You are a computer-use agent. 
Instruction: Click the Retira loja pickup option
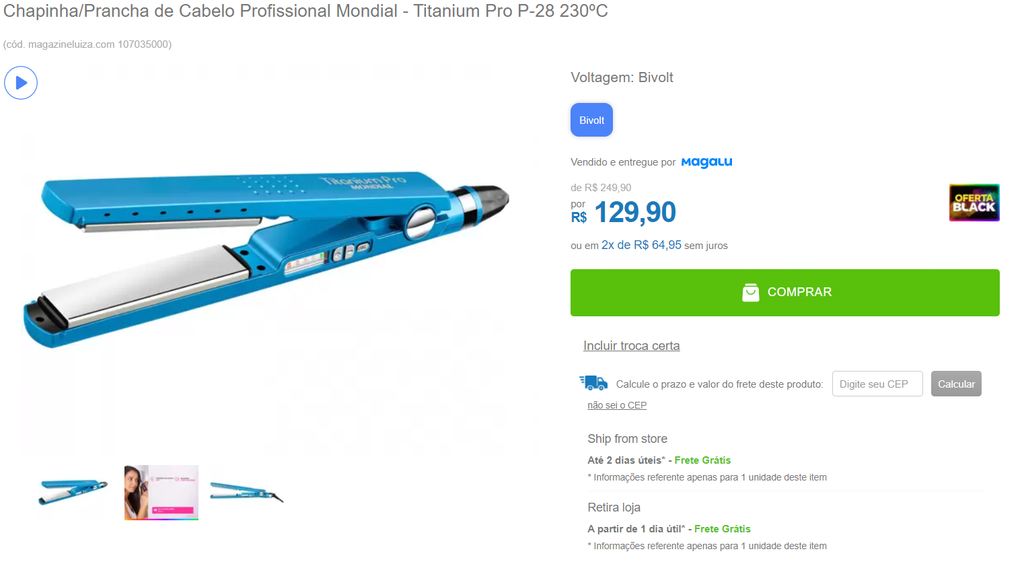click(614, 507)
